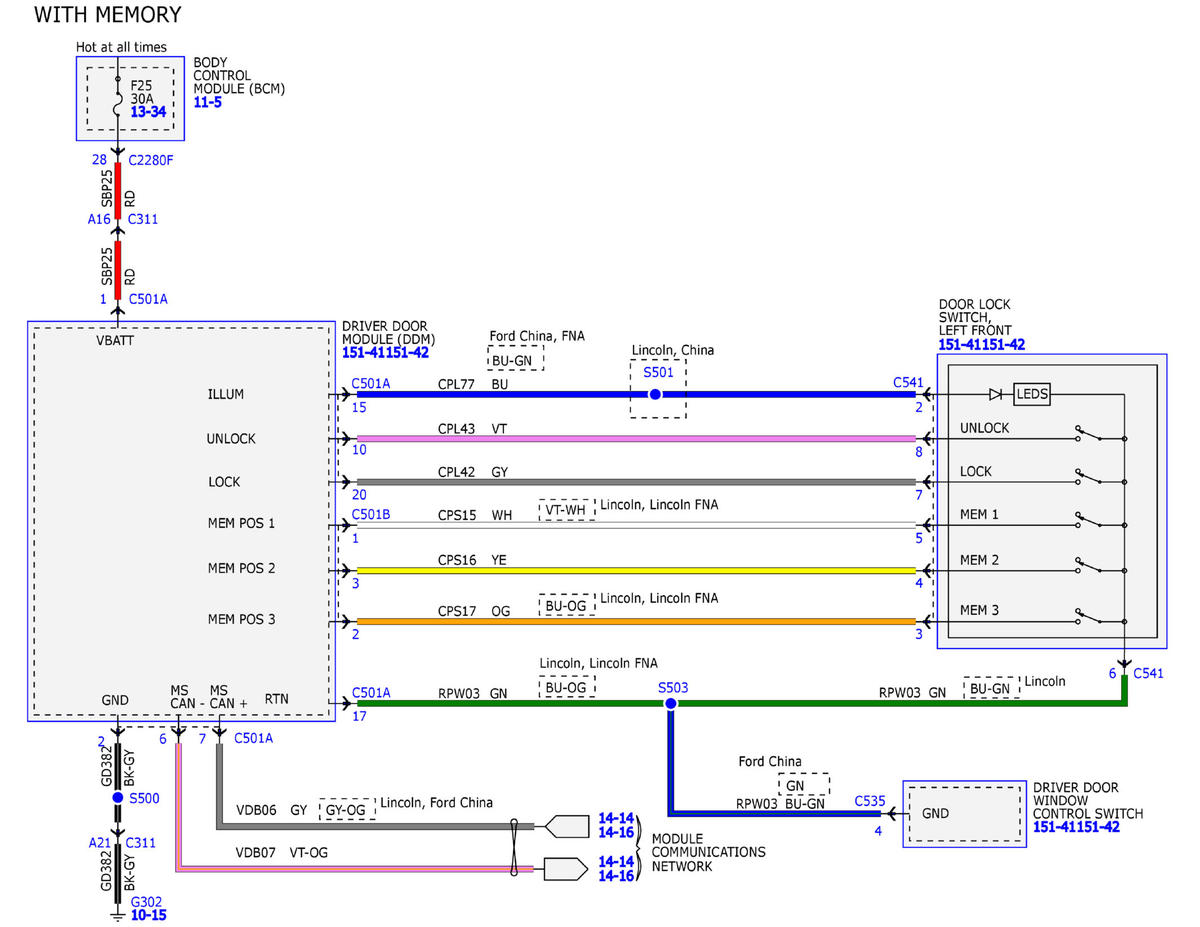Screen dimensions: 1200x927
Task: Open 151-41151-42 link under Driver Door Module
Action: pyautogui.click(x=385, y=353)
